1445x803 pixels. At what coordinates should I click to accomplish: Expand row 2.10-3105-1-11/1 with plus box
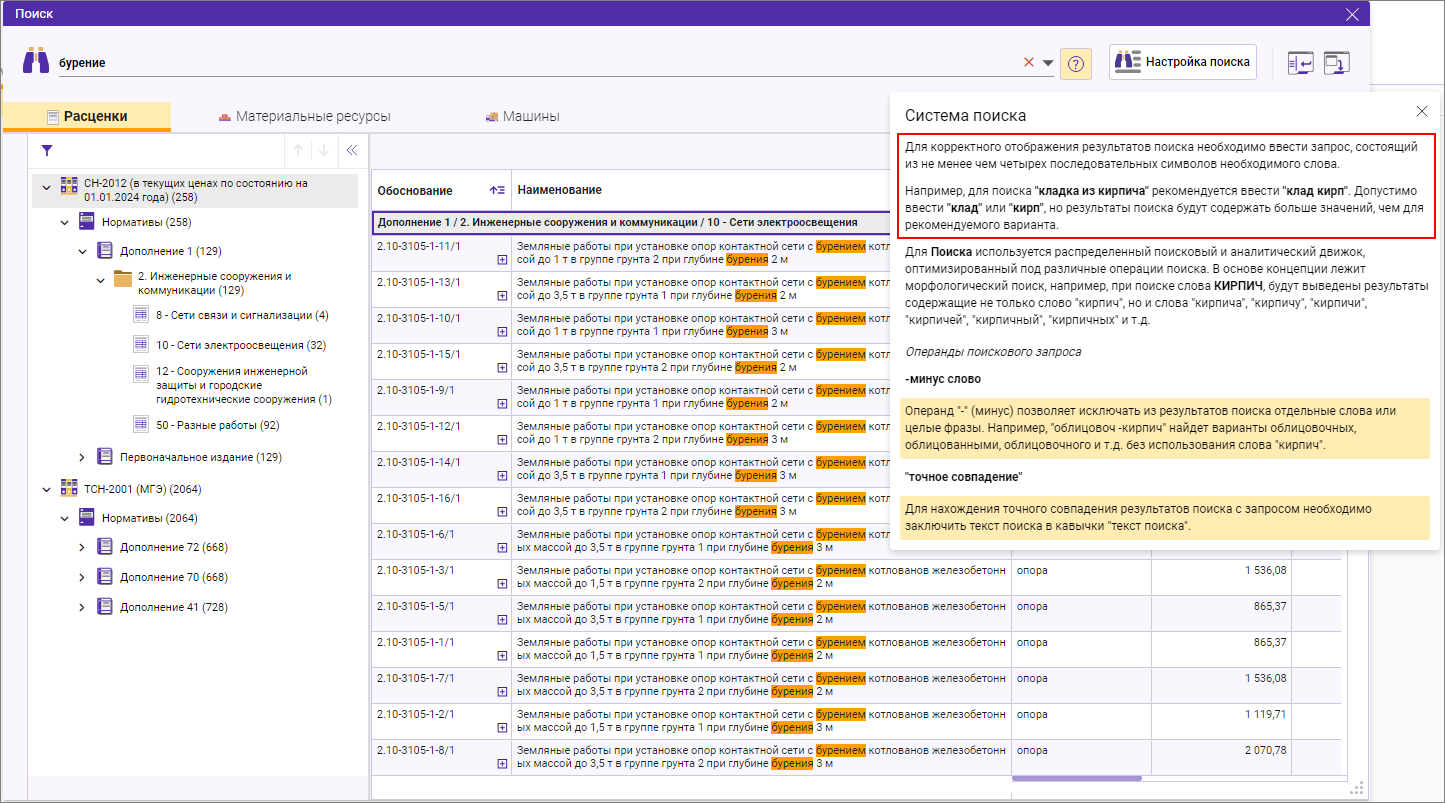[502, 260]
